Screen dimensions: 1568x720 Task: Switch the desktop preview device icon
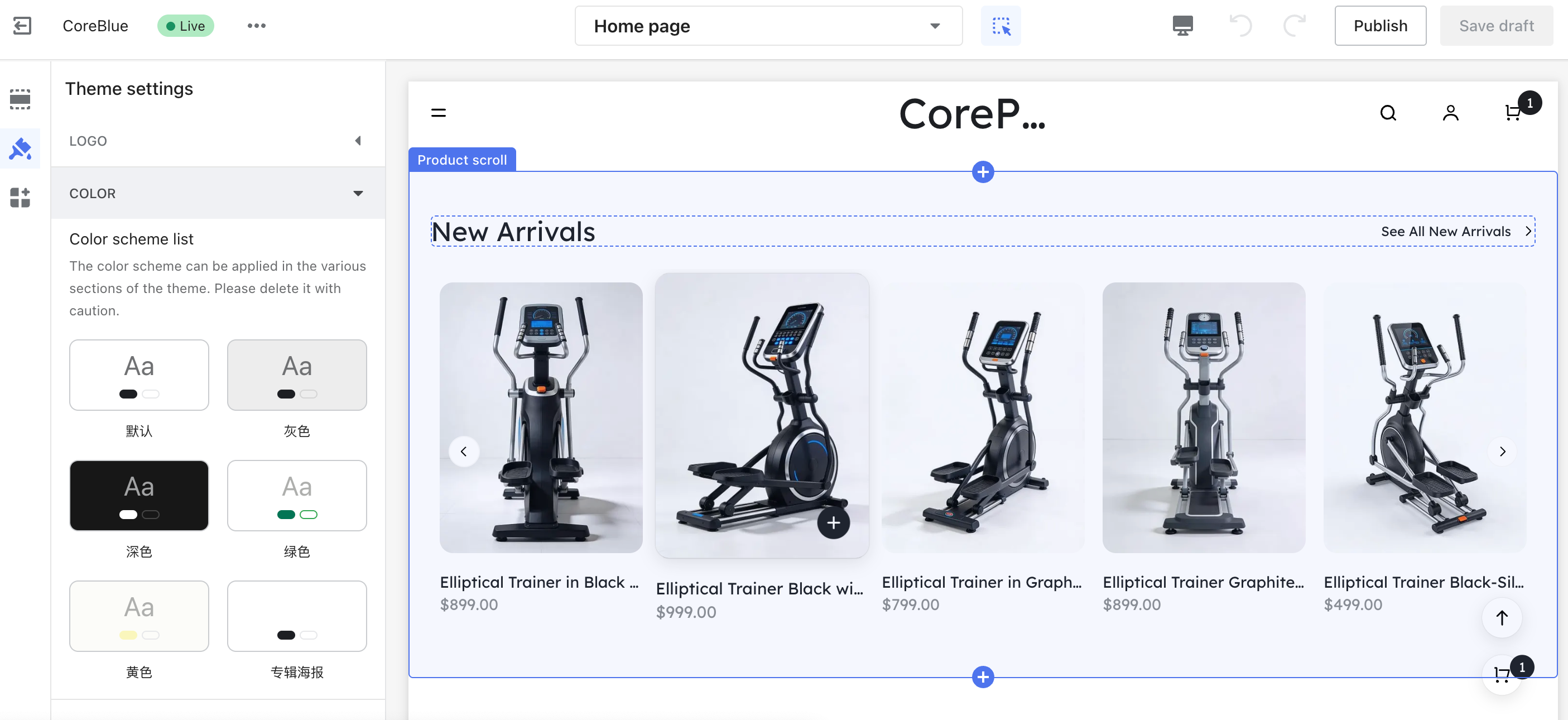pyautogui.click(x=1182, y=26)
